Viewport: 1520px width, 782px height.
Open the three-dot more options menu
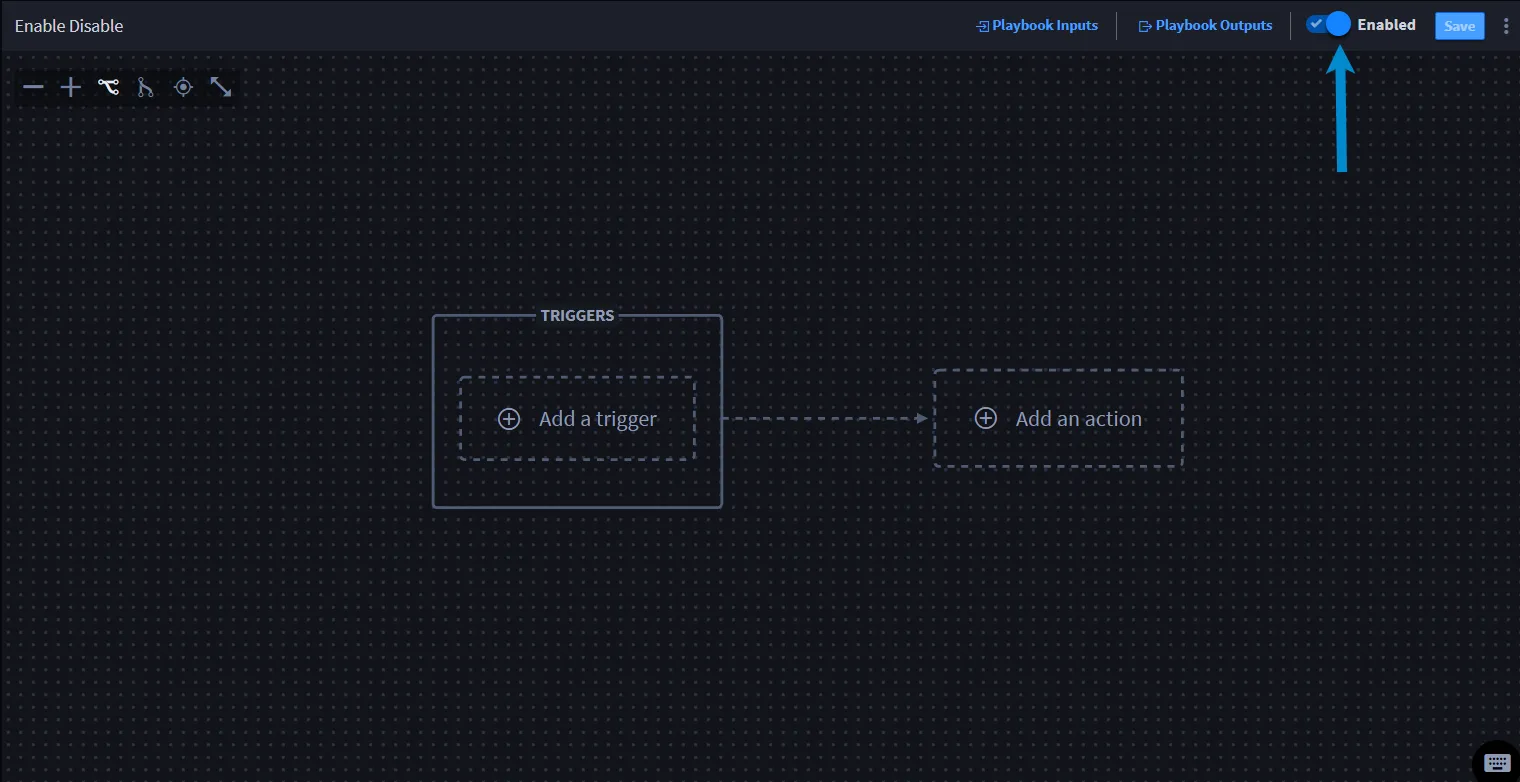click(1506, 26)
